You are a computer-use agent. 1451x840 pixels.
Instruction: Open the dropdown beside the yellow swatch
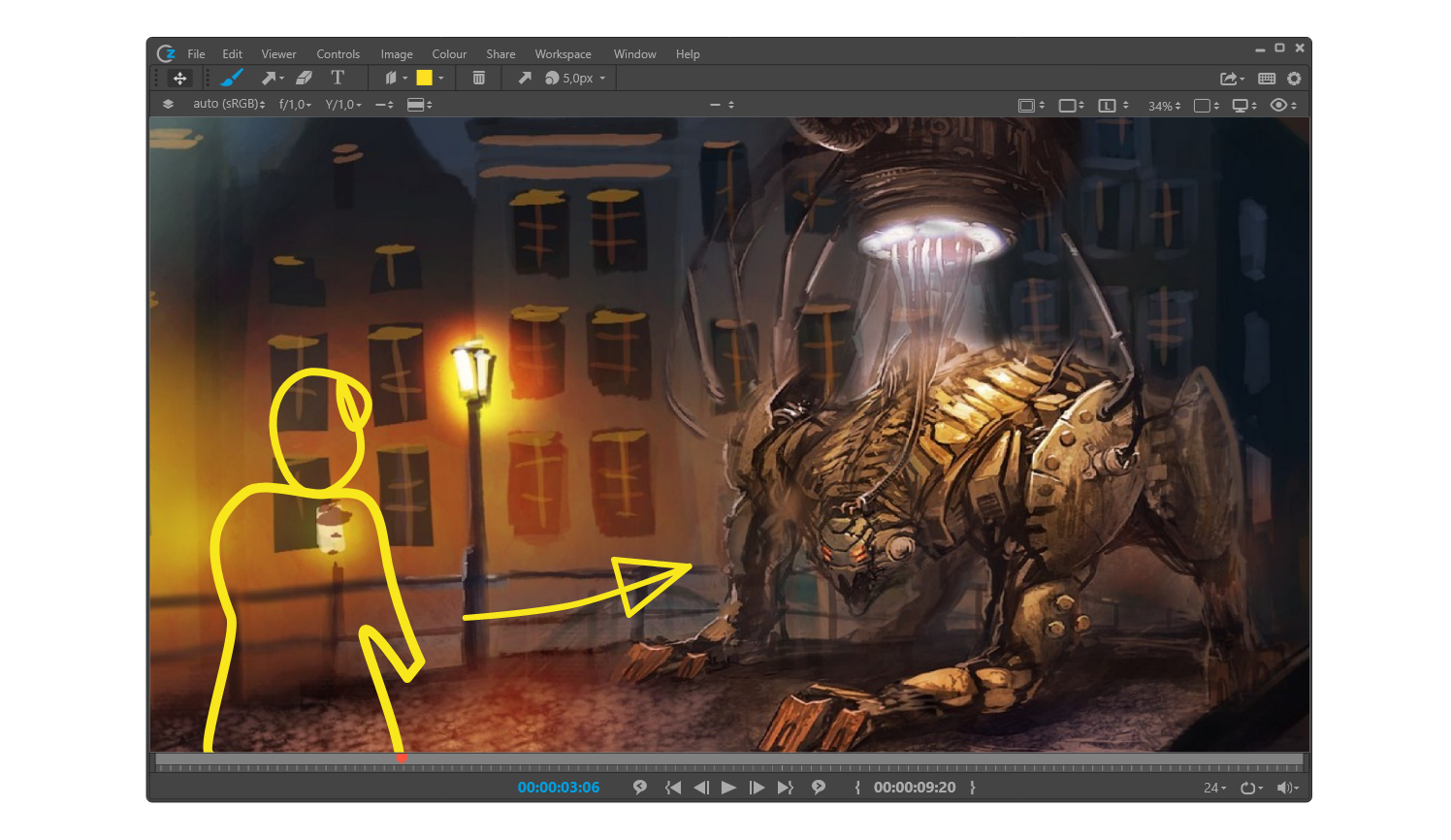pos(441,79)
